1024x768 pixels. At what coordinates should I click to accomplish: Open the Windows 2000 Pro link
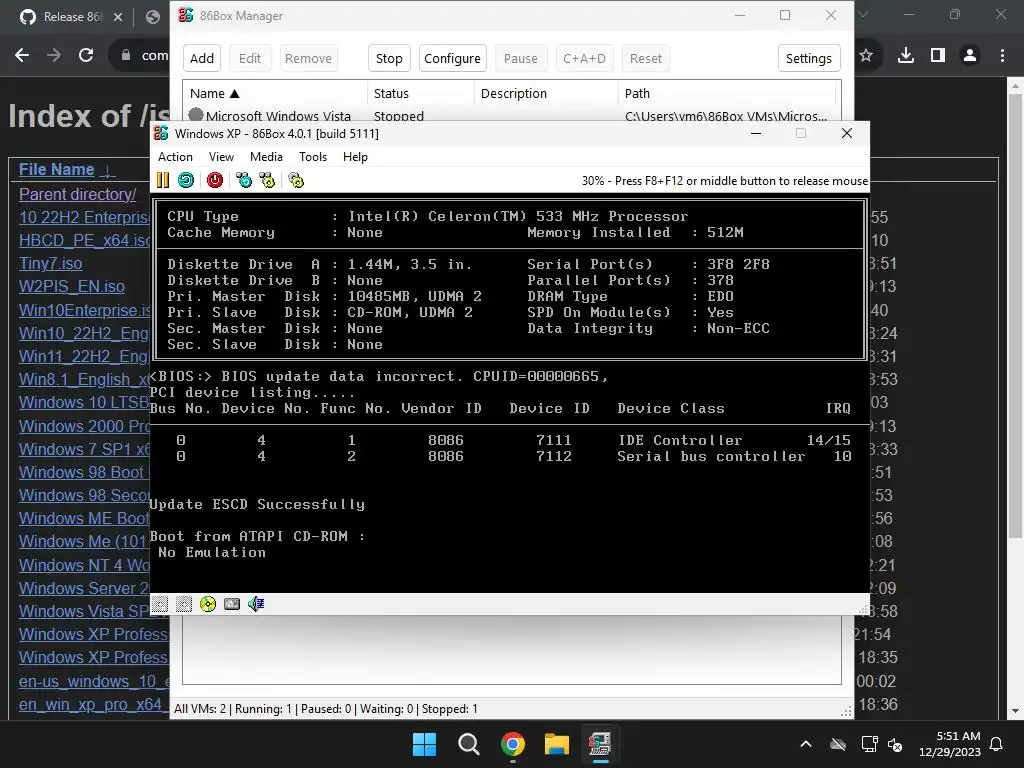point(84,426)
